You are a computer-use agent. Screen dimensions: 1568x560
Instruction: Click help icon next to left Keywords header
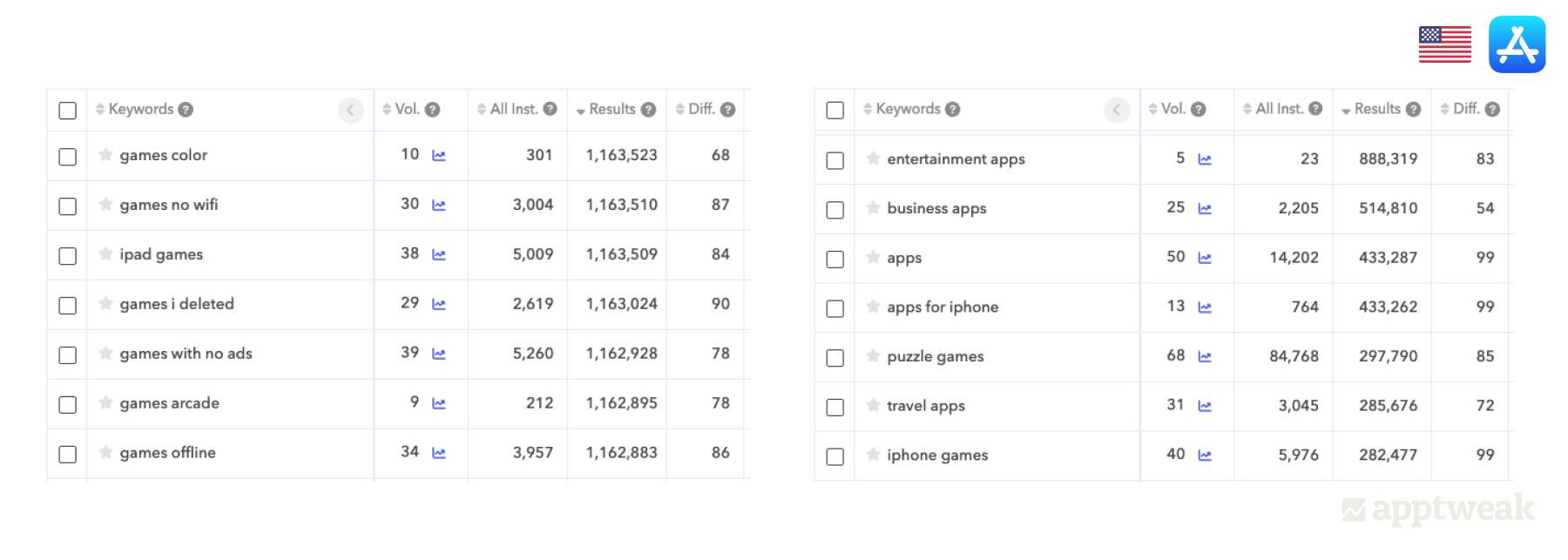pyautogui.click(x=186, y=110)
